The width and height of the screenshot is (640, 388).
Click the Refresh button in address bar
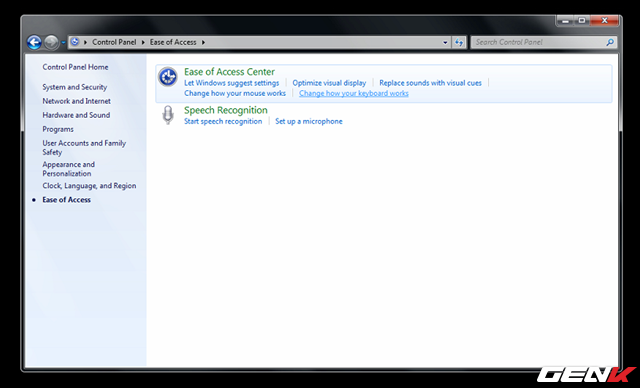459,42
